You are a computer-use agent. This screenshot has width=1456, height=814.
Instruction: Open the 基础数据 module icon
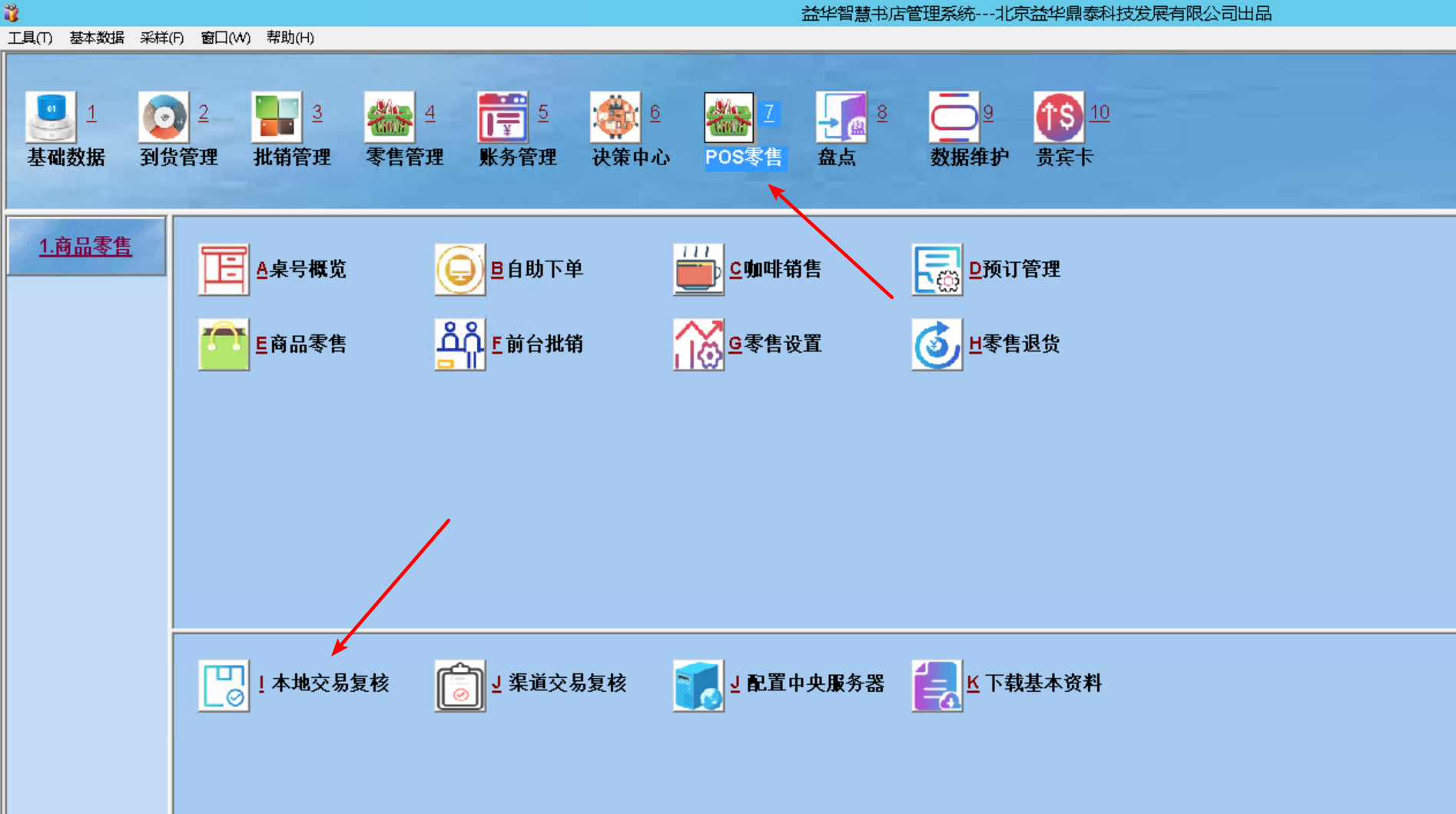coord(51,117)
